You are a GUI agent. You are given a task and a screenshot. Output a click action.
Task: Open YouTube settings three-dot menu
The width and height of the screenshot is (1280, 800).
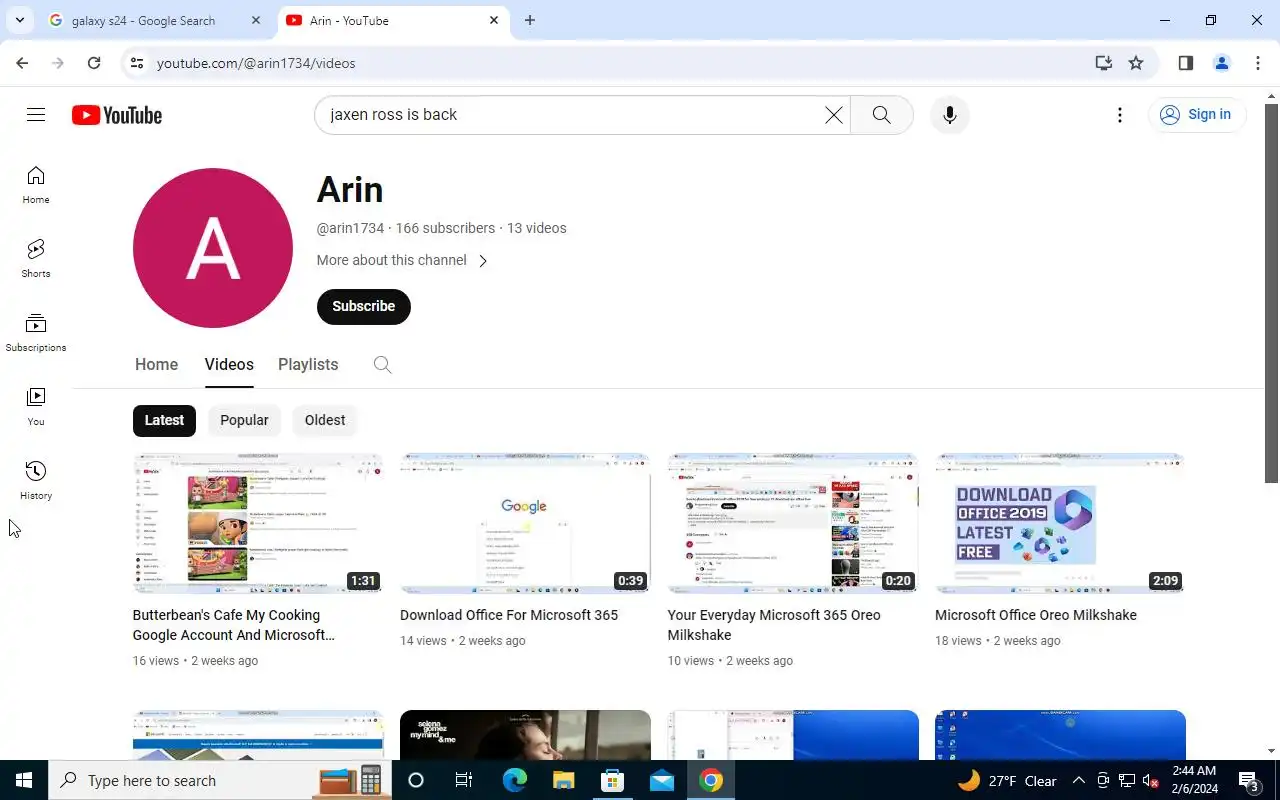point(1120,115)
